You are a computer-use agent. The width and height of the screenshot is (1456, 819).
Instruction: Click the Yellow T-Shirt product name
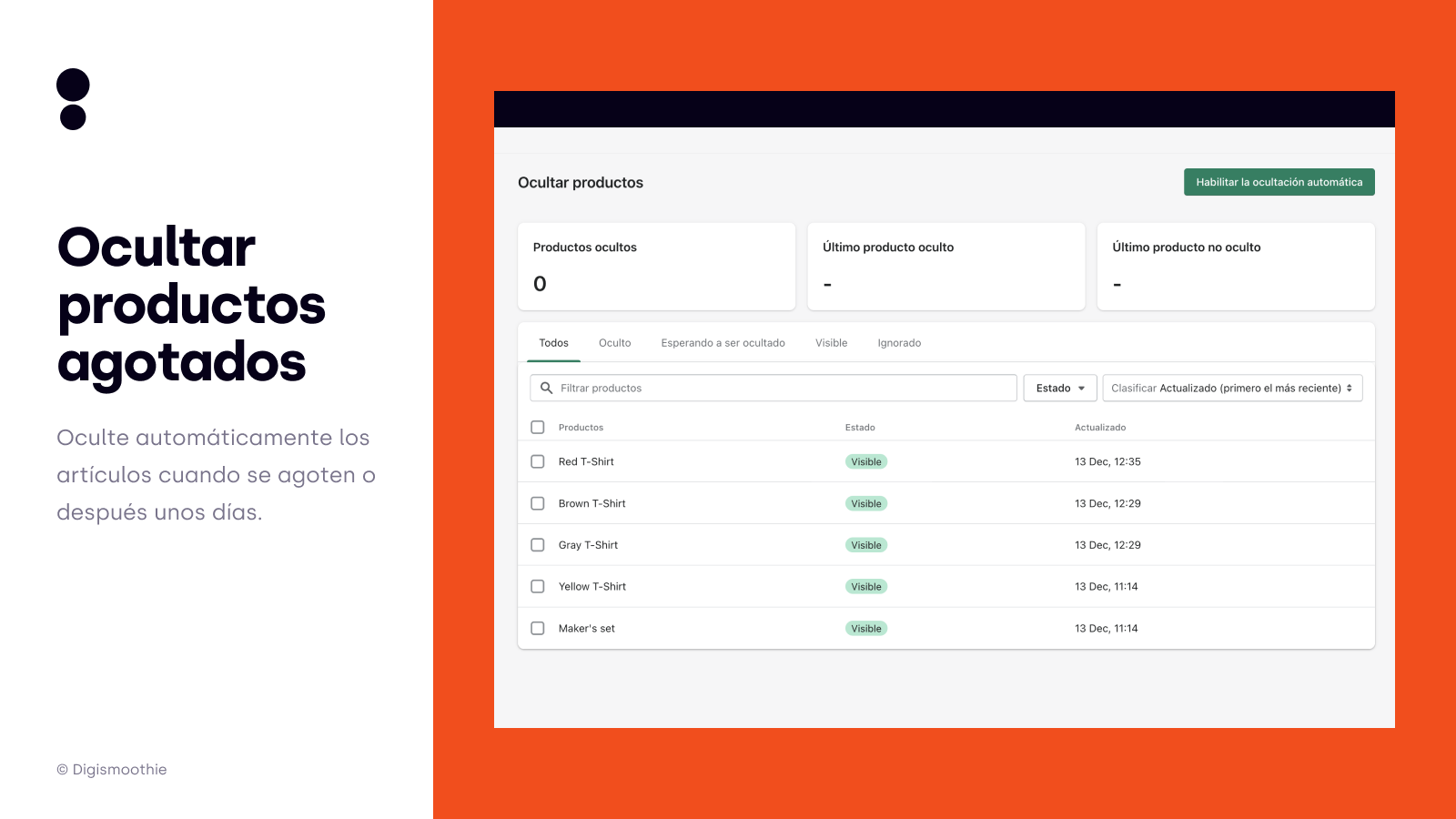click(x=592, y=587)
